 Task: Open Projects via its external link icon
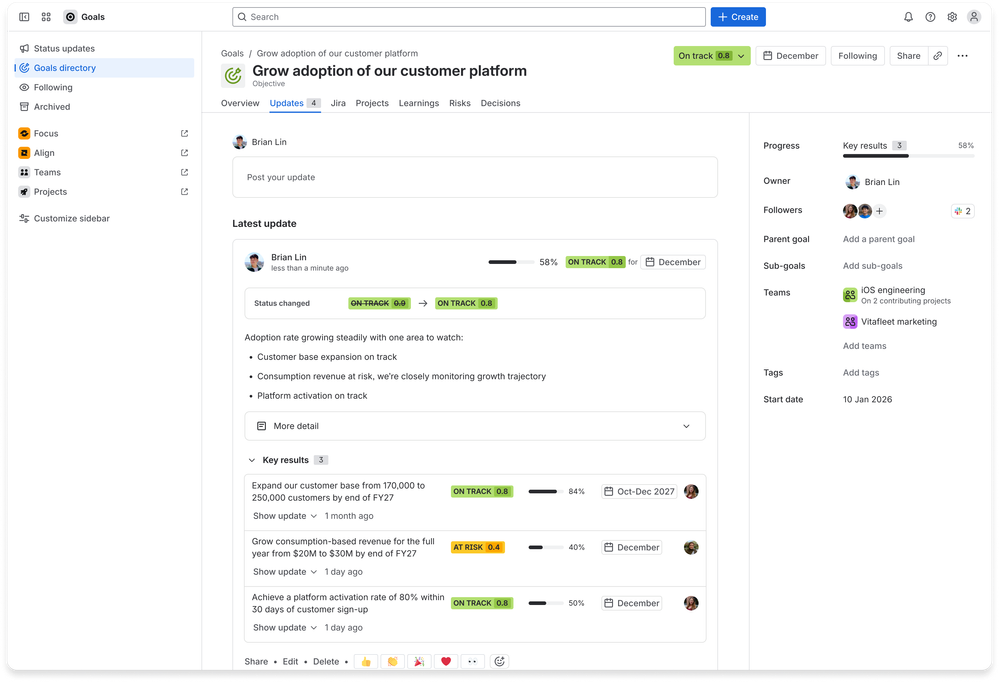[x=184, y=192]
